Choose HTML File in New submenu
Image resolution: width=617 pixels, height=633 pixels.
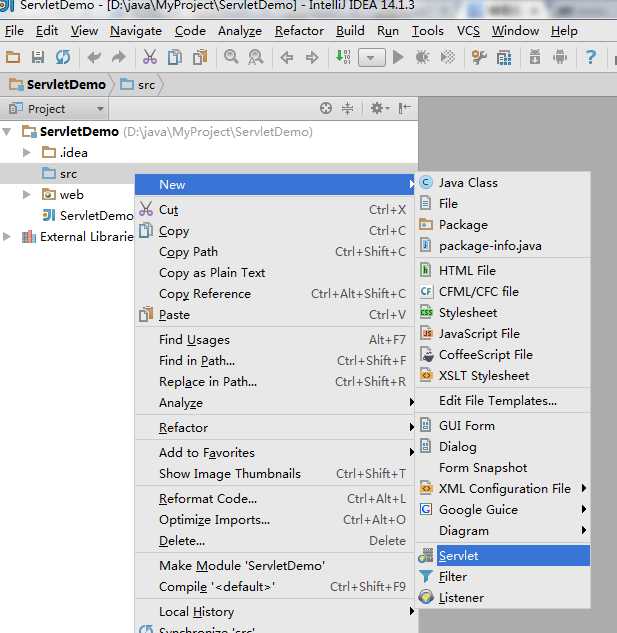503,270
